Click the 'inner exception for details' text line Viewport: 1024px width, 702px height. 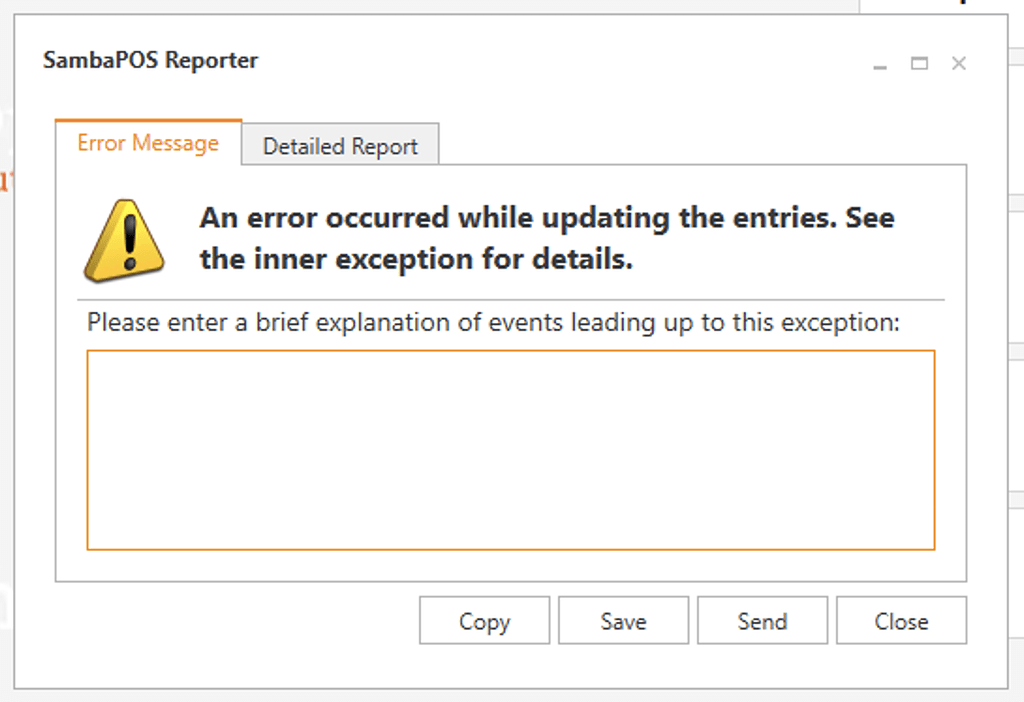coord(416,260)
